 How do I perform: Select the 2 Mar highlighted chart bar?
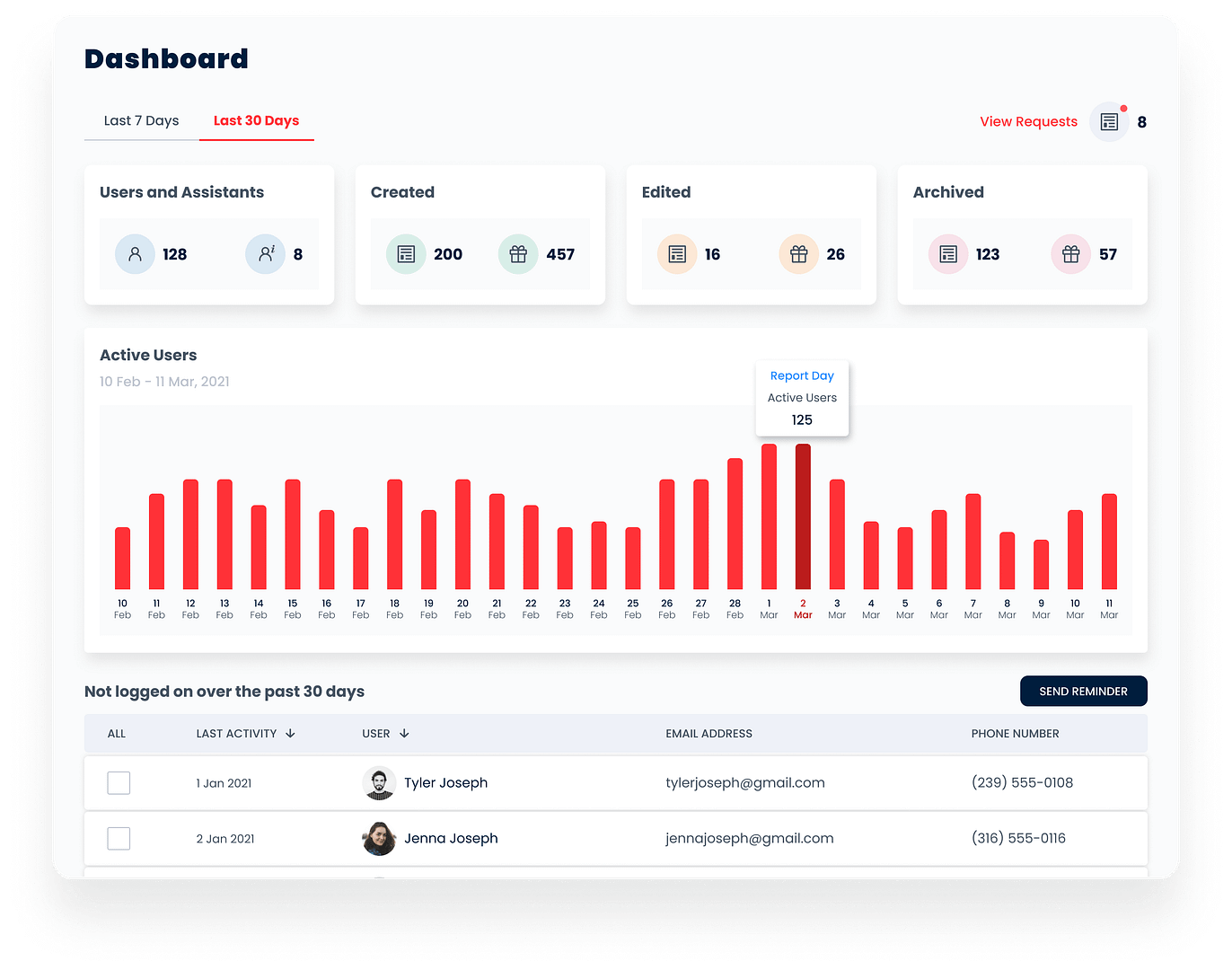tap(803, 516)
